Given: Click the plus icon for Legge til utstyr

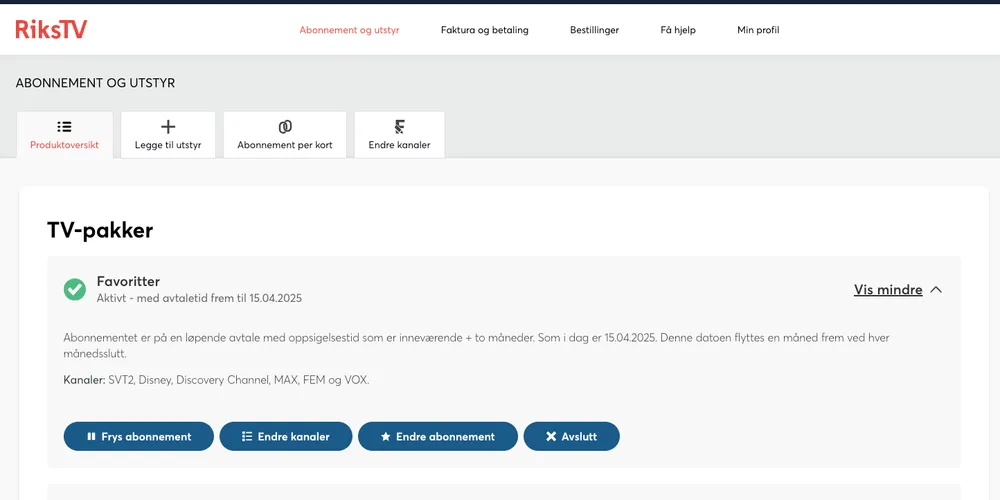Looking at the screenshot, I should coord(168,127).
